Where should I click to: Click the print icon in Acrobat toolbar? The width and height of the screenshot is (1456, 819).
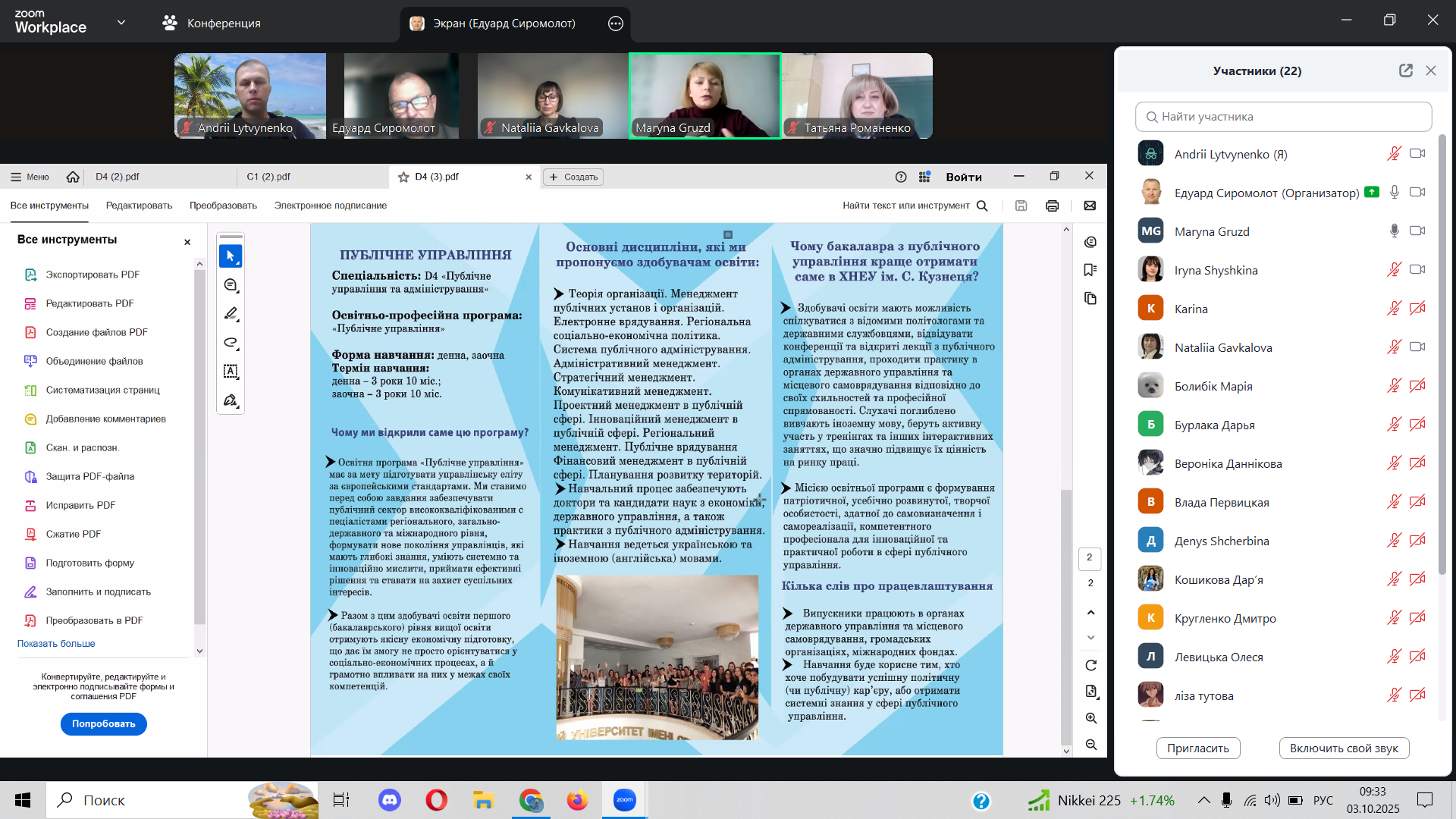[1052, 206]
